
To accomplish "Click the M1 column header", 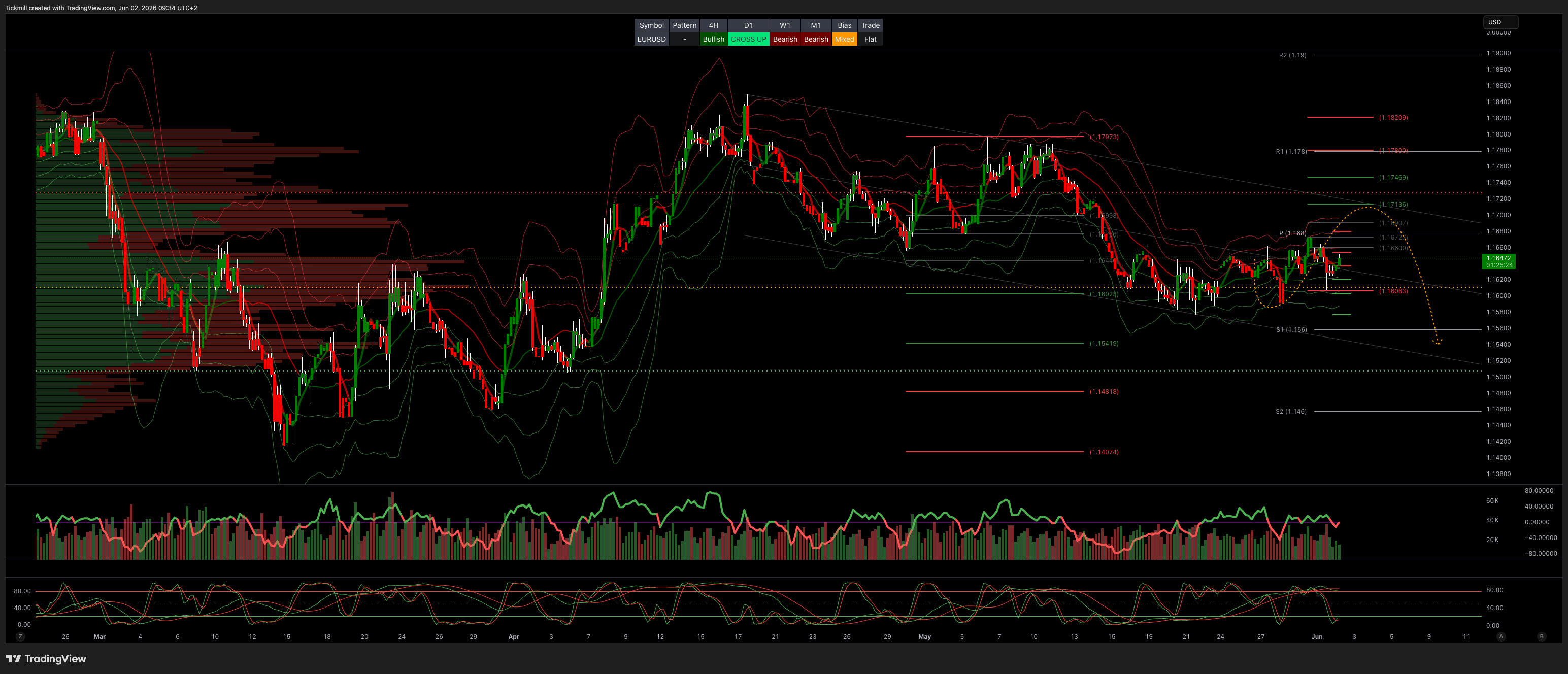I will tap(816, 25).
